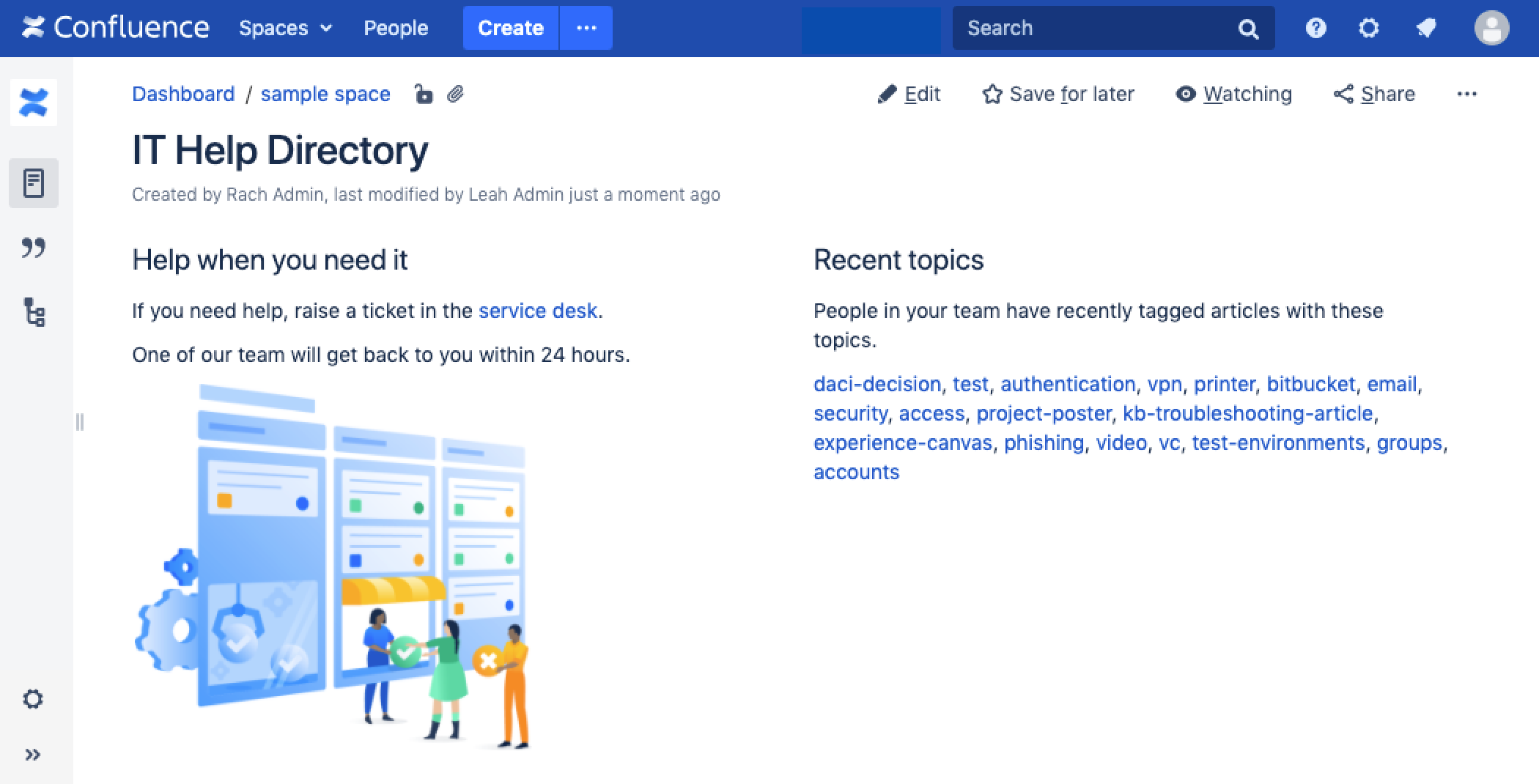Screen dimensions: 1539x784
Task: Follow the service desk link
Action: (x=537, y=311)
